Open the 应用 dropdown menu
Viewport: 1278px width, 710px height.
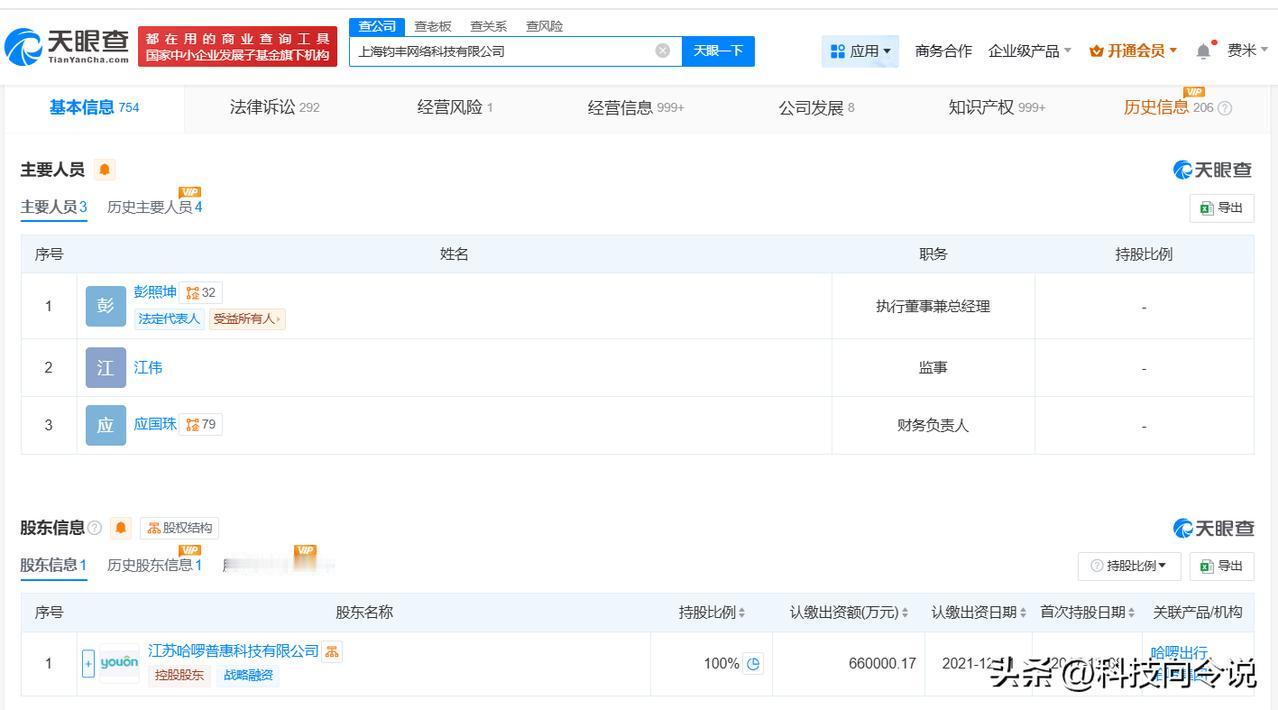[x=860, y=51]
